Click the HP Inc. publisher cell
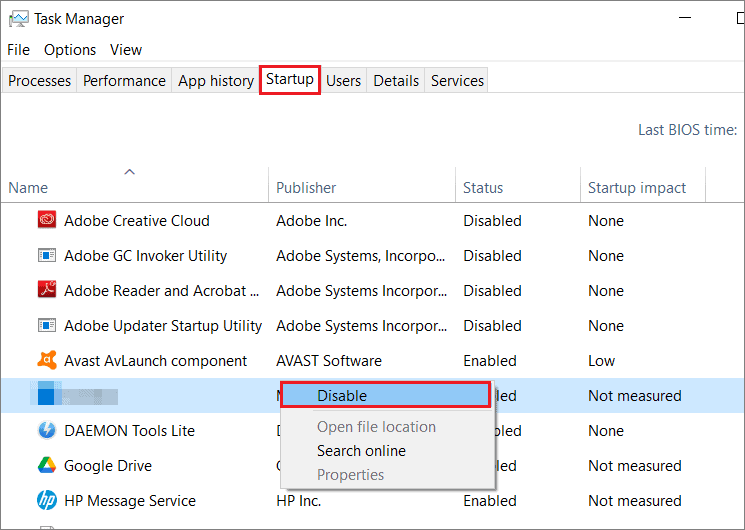745x530 pixels. pyautogui.click(x=298, y=501)
